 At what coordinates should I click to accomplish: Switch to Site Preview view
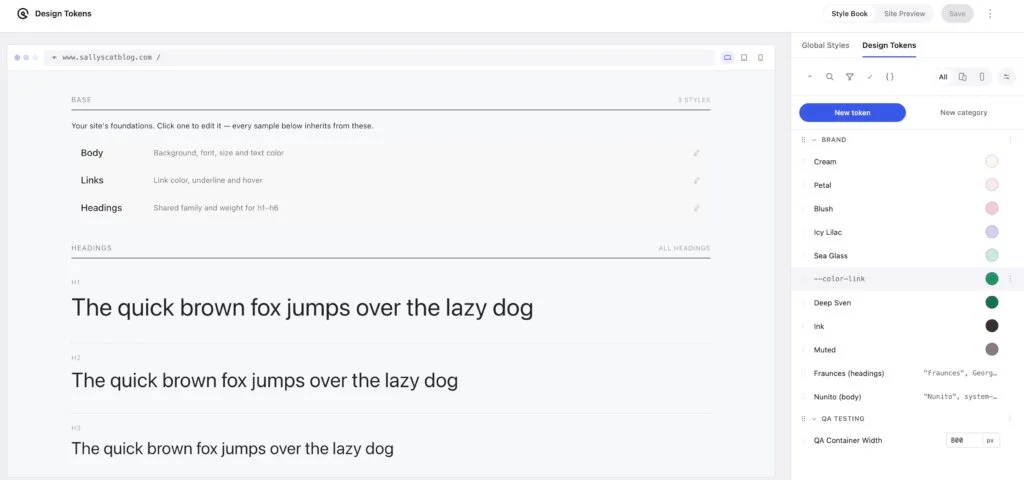click(x=904, y=14)
